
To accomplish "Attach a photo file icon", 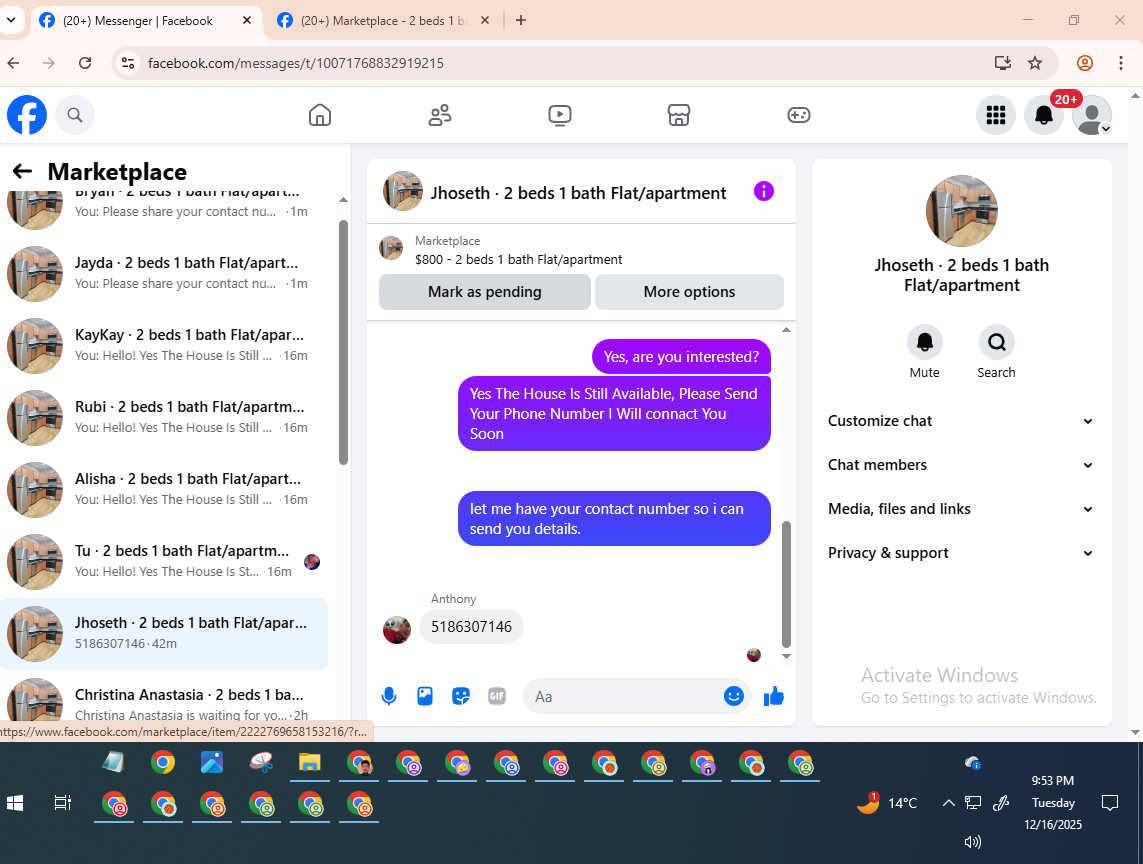I will click(x=425, y=696).
